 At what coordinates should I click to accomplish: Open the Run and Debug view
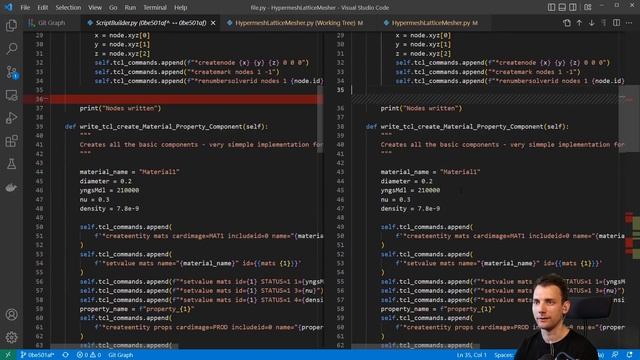[x=11, y=118]
